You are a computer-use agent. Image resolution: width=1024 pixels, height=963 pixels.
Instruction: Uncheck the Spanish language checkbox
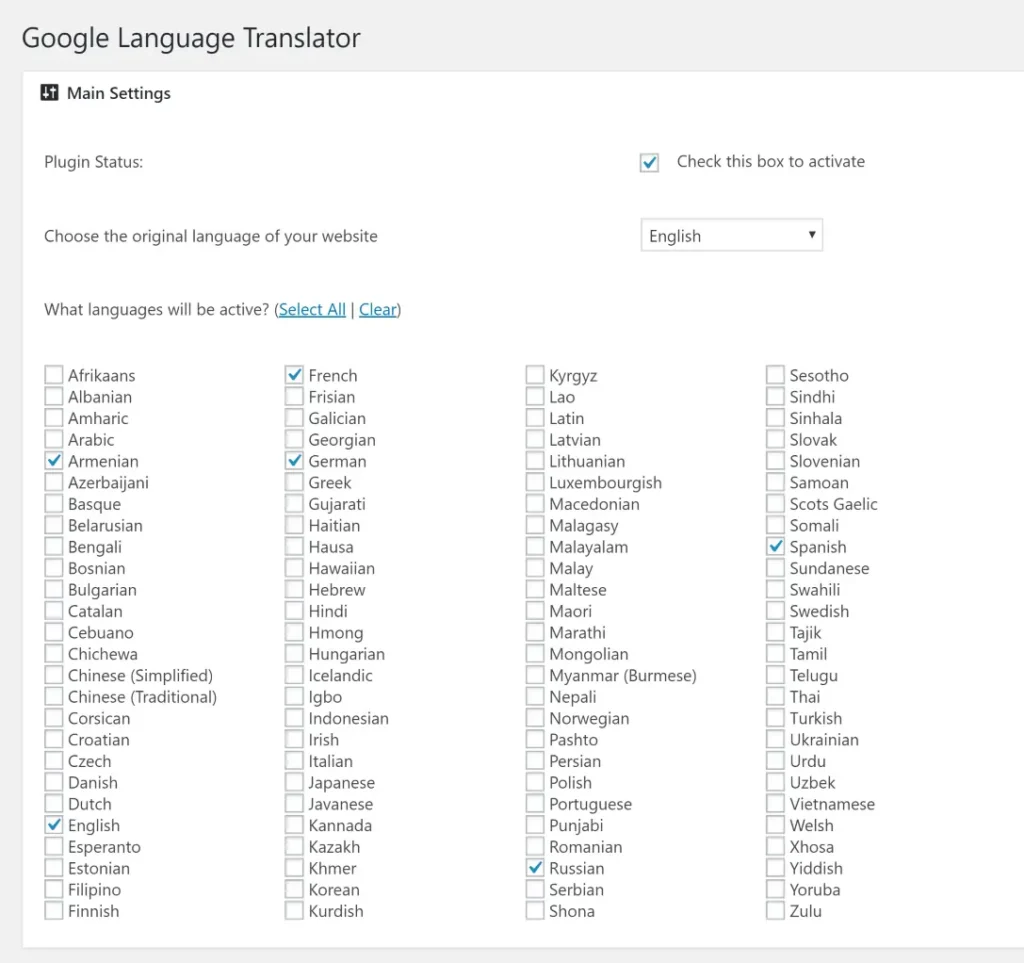(775, 546)
